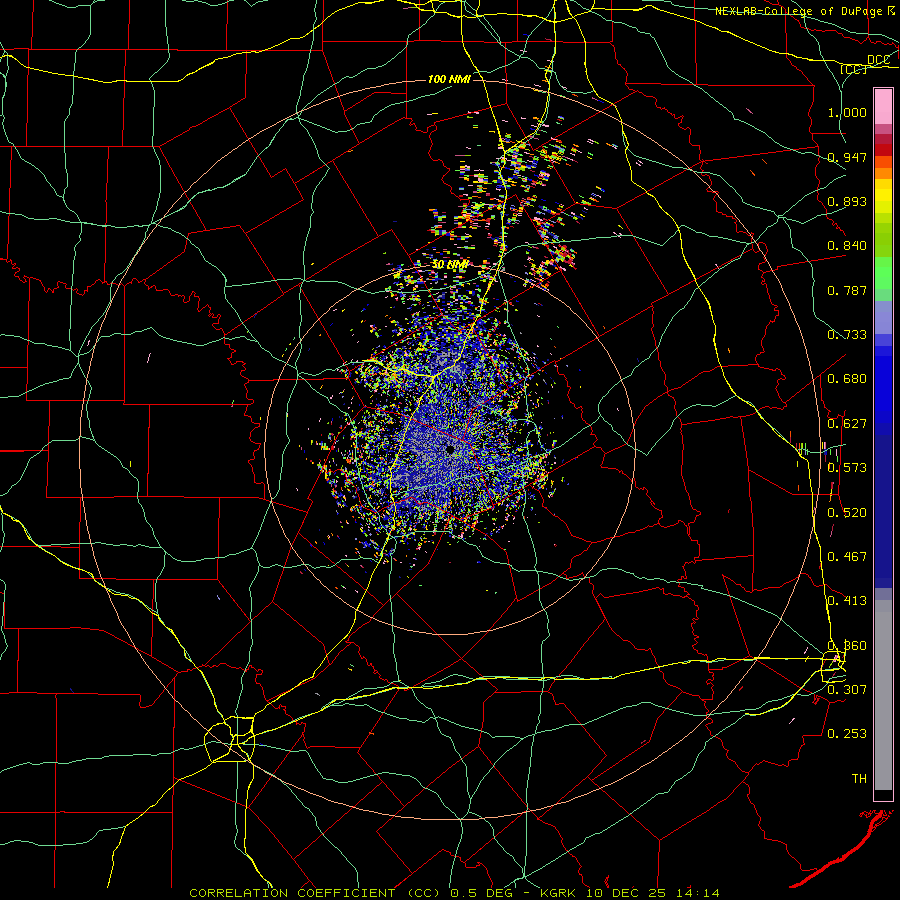Screen dimensions: 900x900
Task: Click the 0.787 color scale value
Action: [x=847, y=290]
